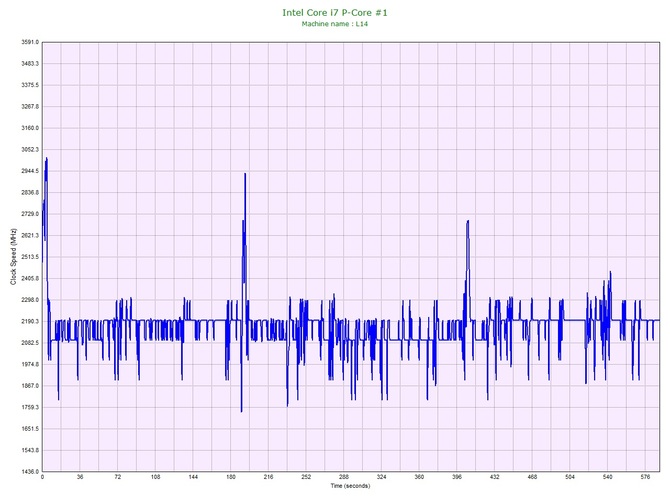The width and height of the screenshot is (670, 503).
Task: Click the 'Clock Speed (MHz)' axis label
Action: point(13,257)
